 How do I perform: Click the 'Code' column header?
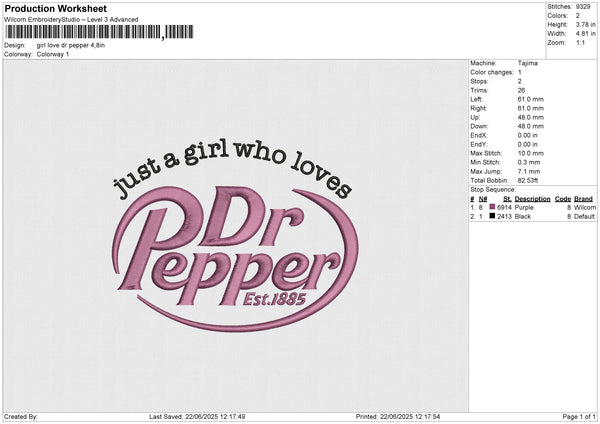563,199
